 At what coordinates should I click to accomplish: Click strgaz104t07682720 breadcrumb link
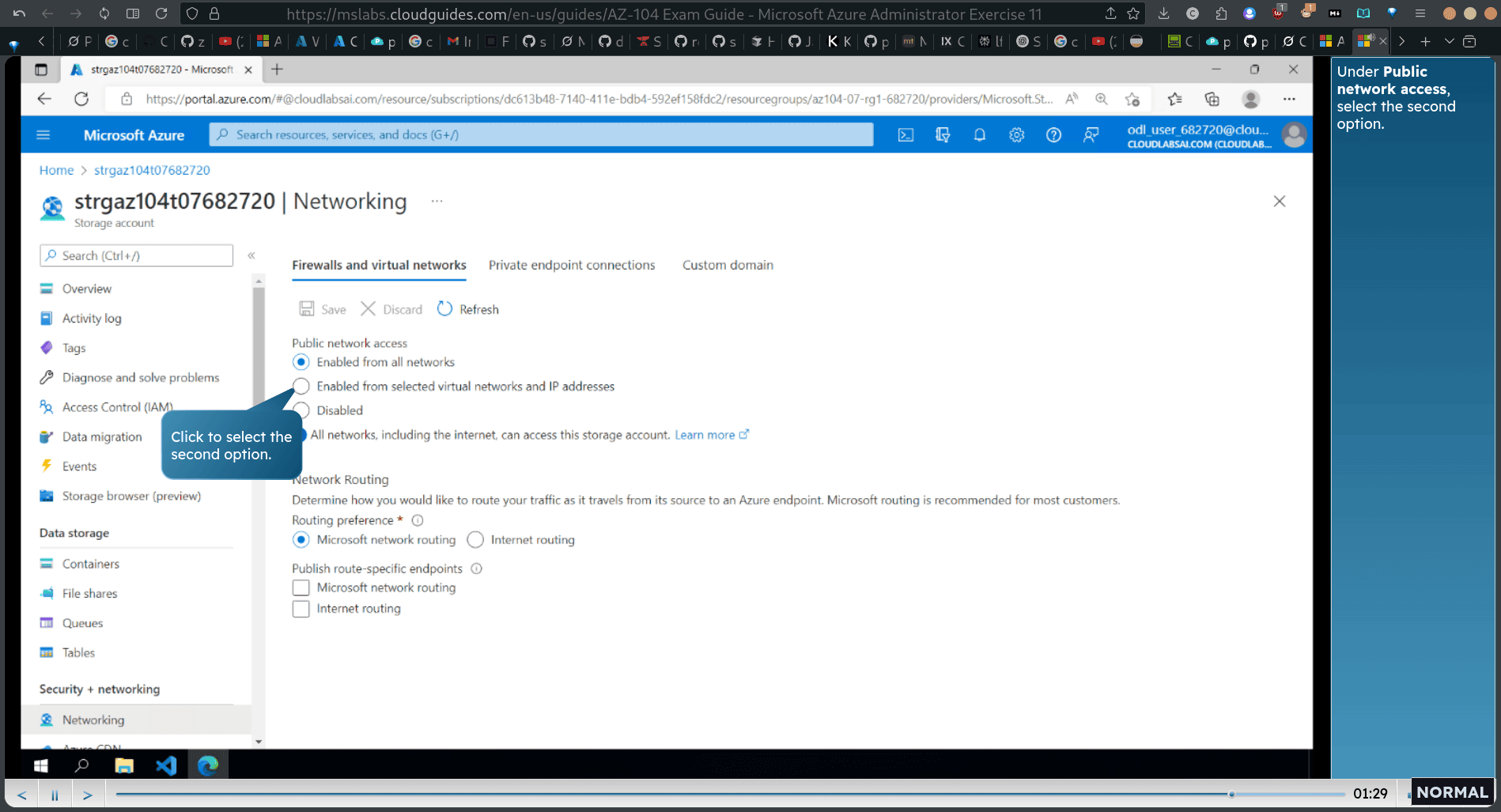coord(152,170)
